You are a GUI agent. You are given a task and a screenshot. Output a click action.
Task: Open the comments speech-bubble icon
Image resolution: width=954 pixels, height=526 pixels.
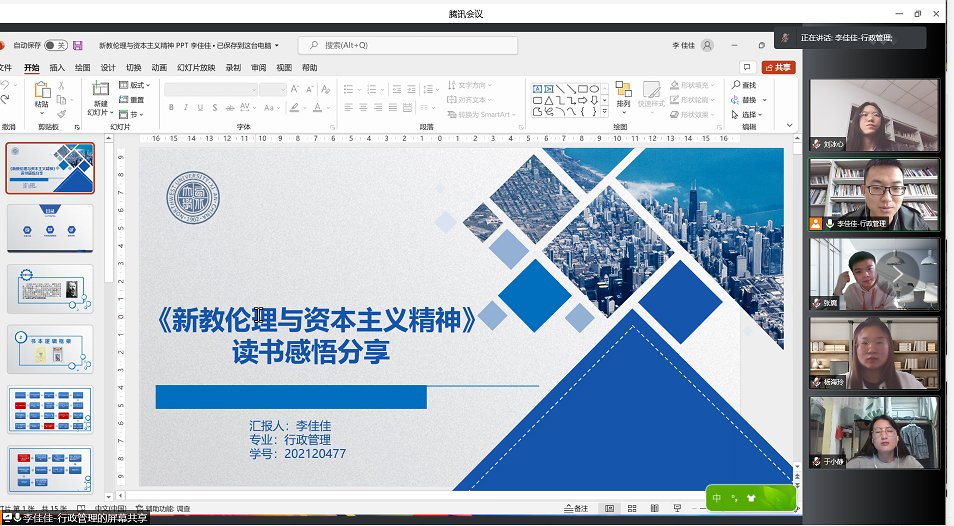click(747, 67)
